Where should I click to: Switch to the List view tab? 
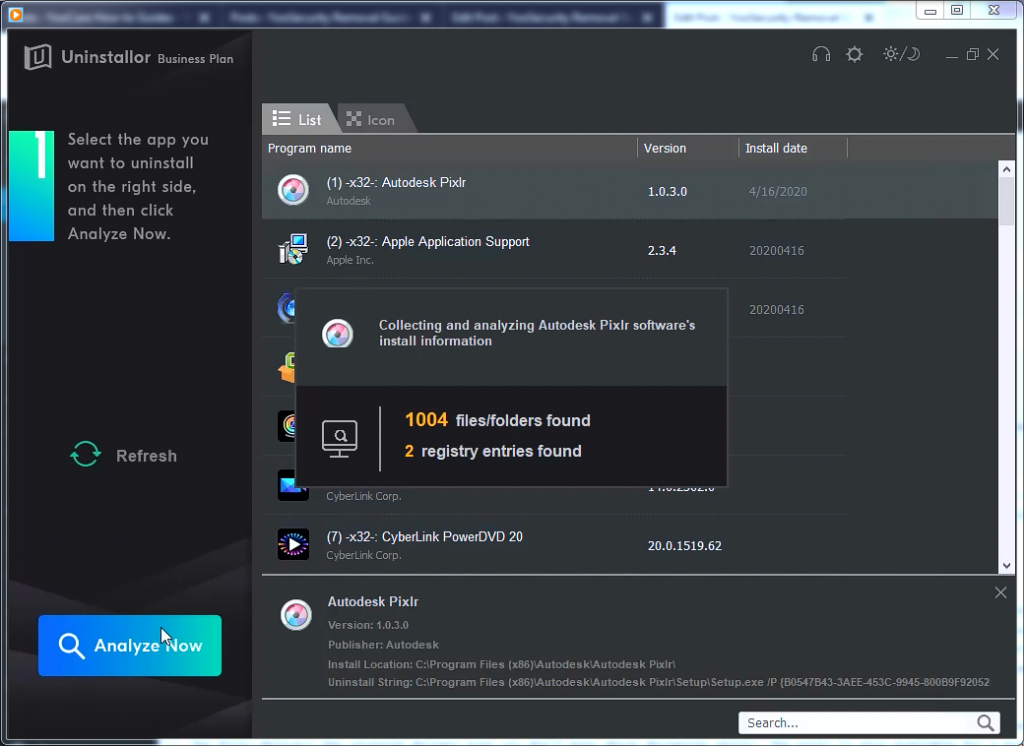[297, 119]
